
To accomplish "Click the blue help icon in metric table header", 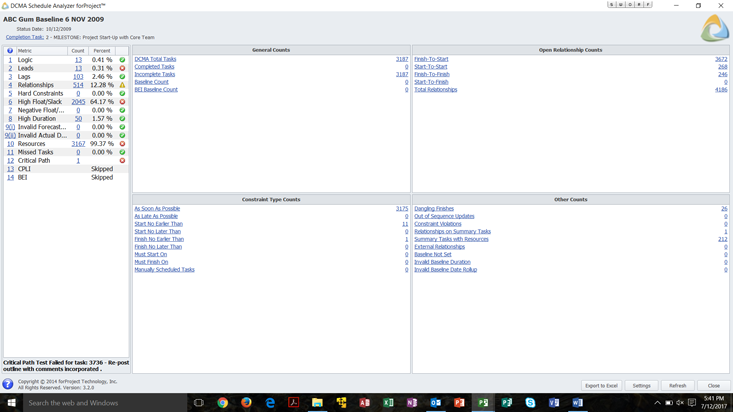I will (x=10, y=51).
